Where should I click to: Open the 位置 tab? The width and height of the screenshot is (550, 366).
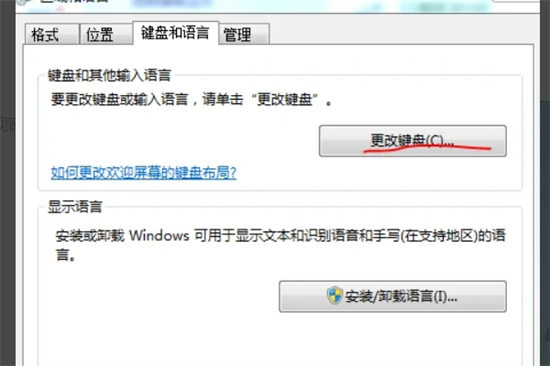[x=107, y=34]
